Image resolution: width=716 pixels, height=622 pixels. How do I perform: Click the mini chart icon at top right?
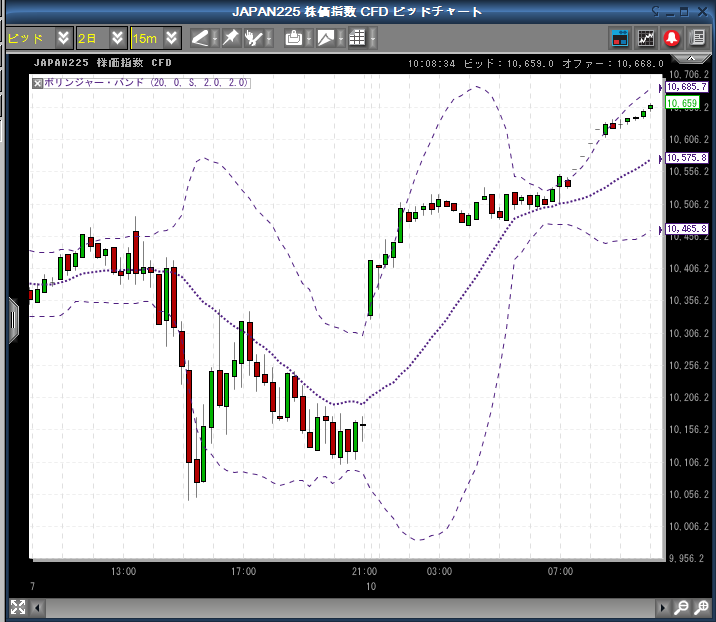(646, 38)
